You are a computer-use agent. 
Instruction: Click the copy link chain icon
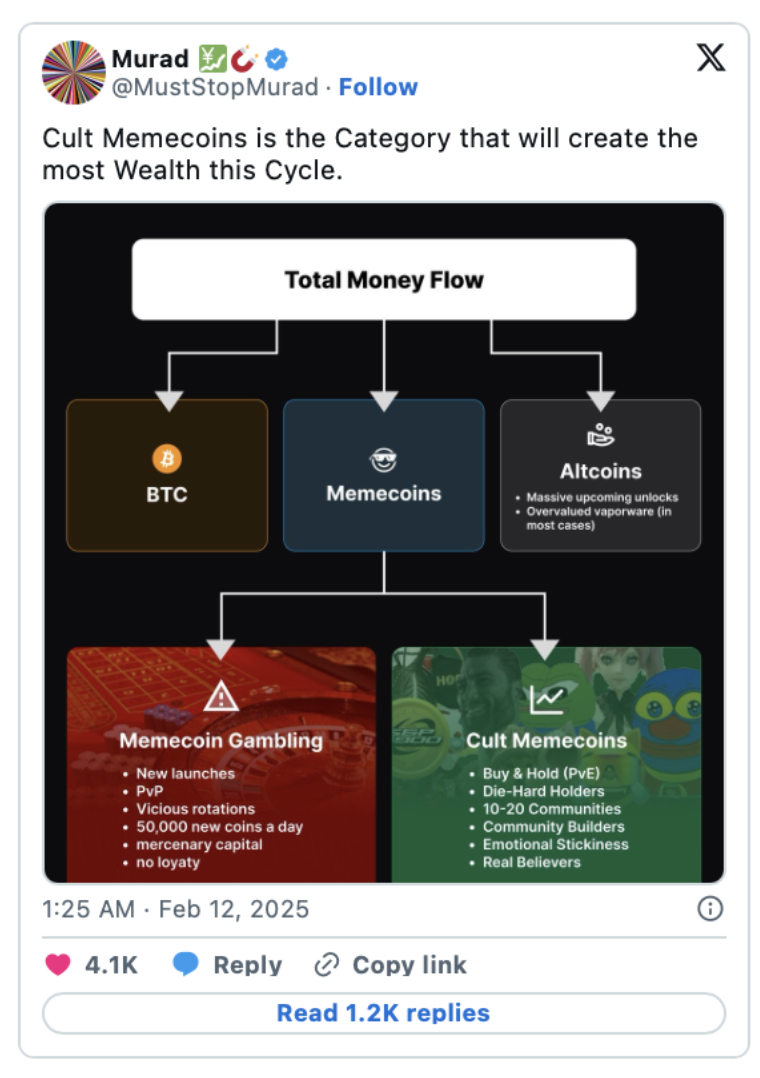click(327, 965)
